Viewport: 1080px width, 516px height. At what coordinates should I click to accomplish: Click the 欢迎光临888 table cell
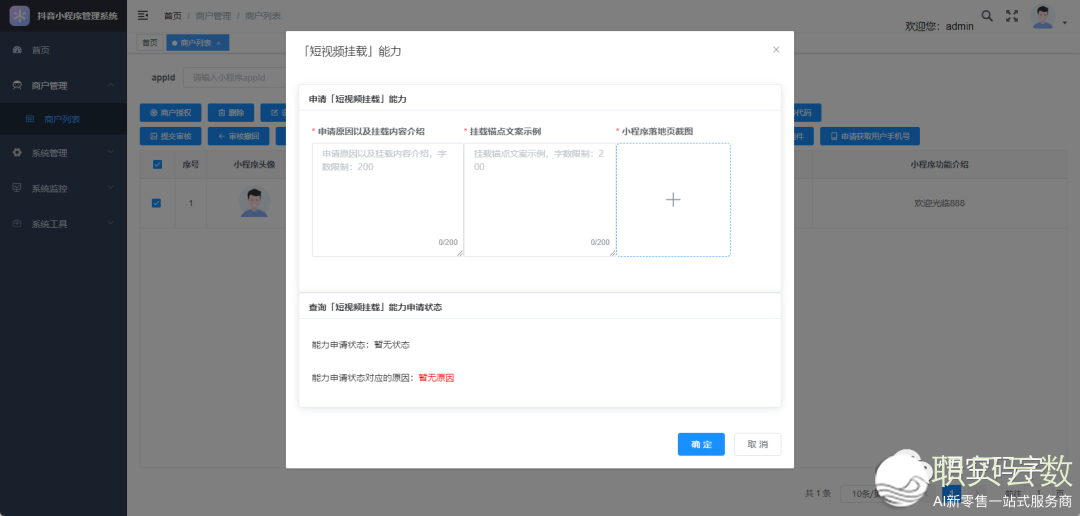pos(938,203)
